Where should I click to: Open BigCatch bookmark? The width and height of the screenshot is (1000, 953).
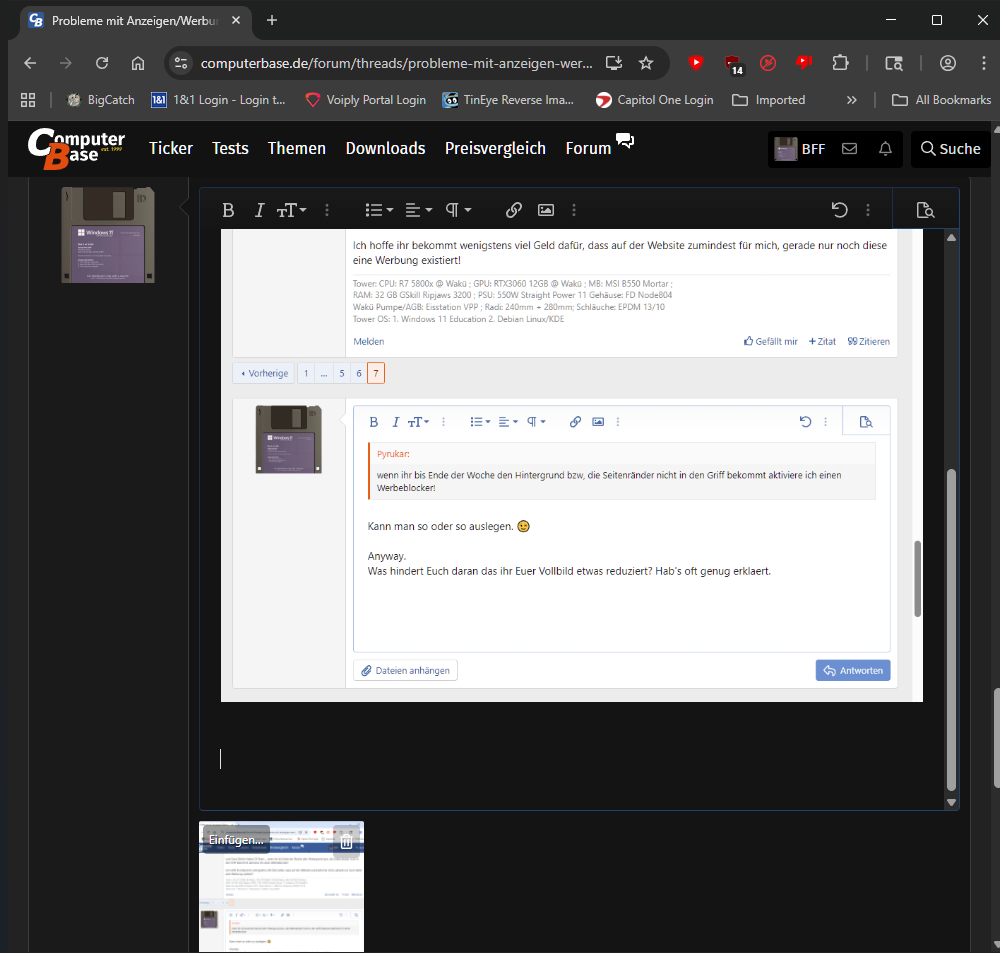tap(101, 100)
